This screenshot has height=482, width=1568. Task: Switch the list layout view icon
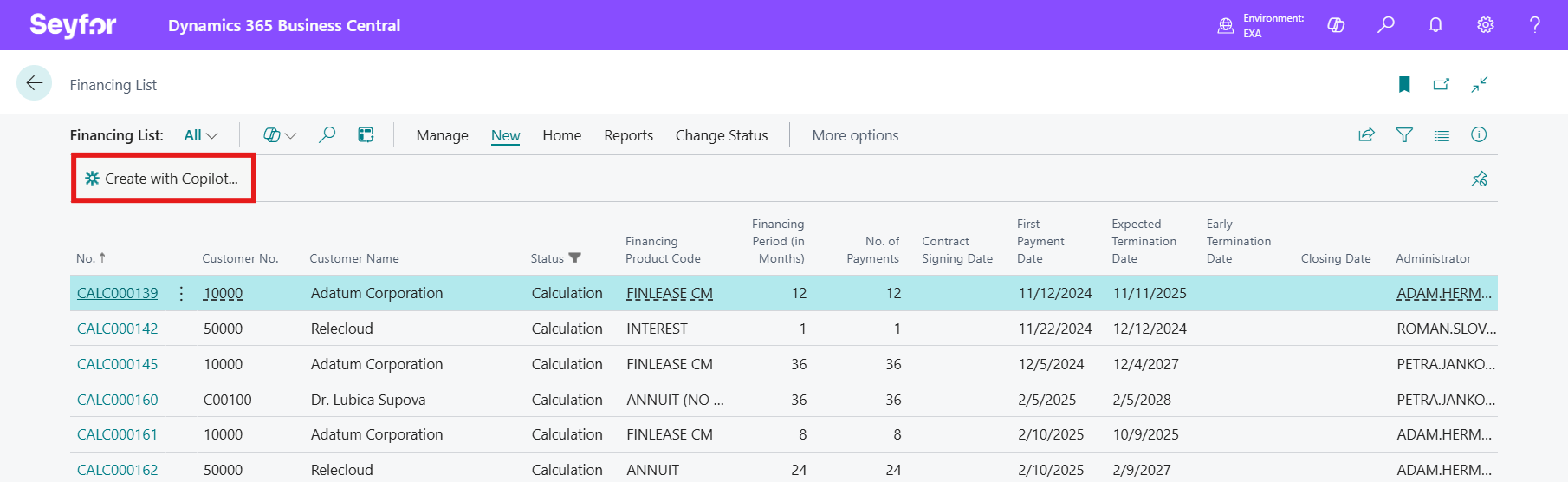pyautogui.click(x=1442, y=135)
